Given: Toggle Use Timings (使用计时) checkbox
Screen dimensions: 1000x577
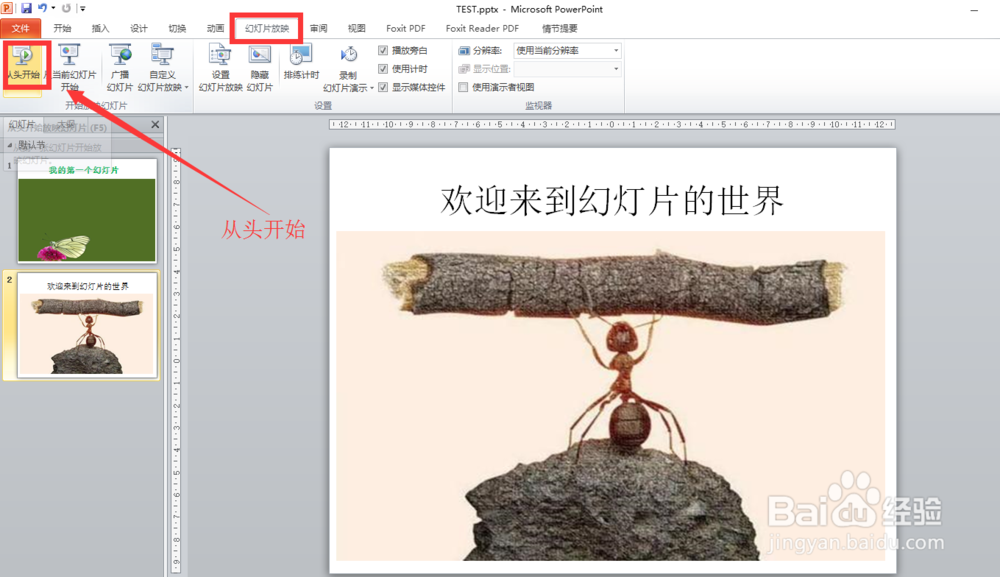Looking at the screenshot, I should (x=383, y=68).
